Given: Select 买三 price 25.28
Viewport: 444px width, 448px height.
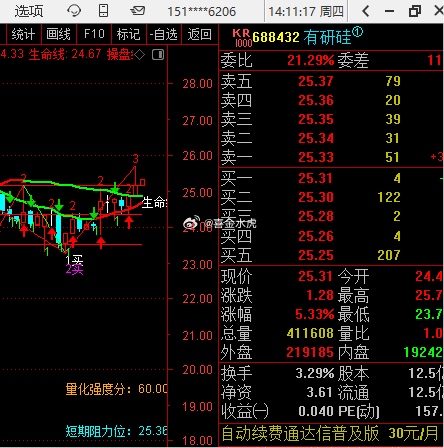Looking at the screenshot, I should coord(316,216).
